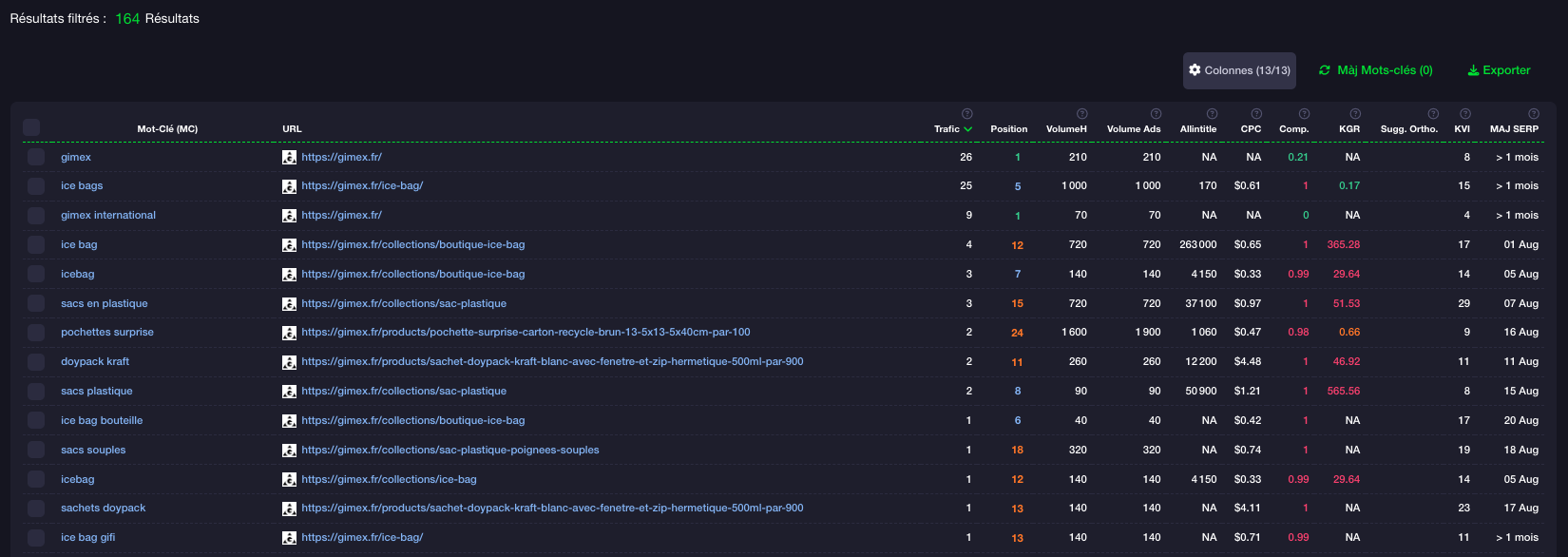The width and height of the screenshot is (1568, 557).
Task: Open the help icon above Volume Ads
Action: click(1156, 114)
